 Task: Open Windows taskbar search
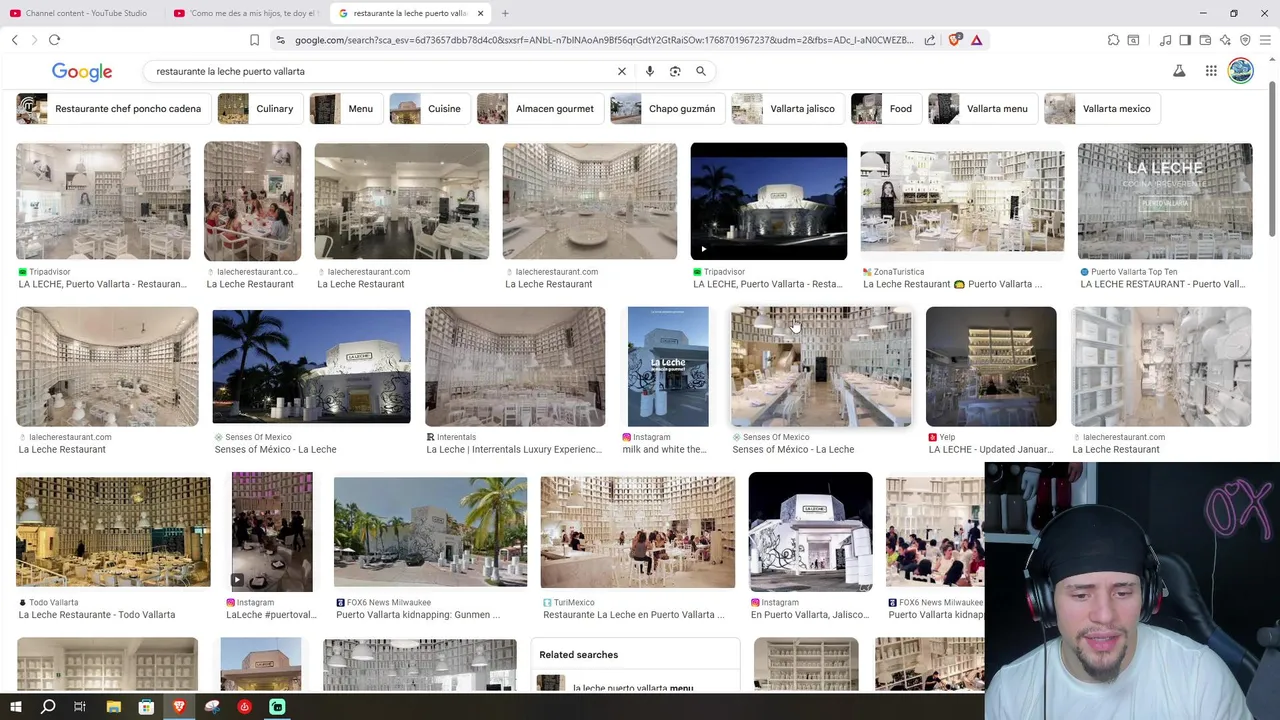48,707
